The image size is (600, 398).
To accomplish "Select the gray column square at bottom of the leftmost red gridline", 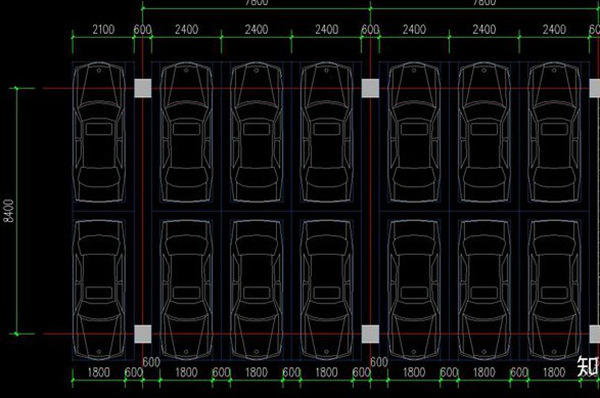I will (x=143, y=334).
